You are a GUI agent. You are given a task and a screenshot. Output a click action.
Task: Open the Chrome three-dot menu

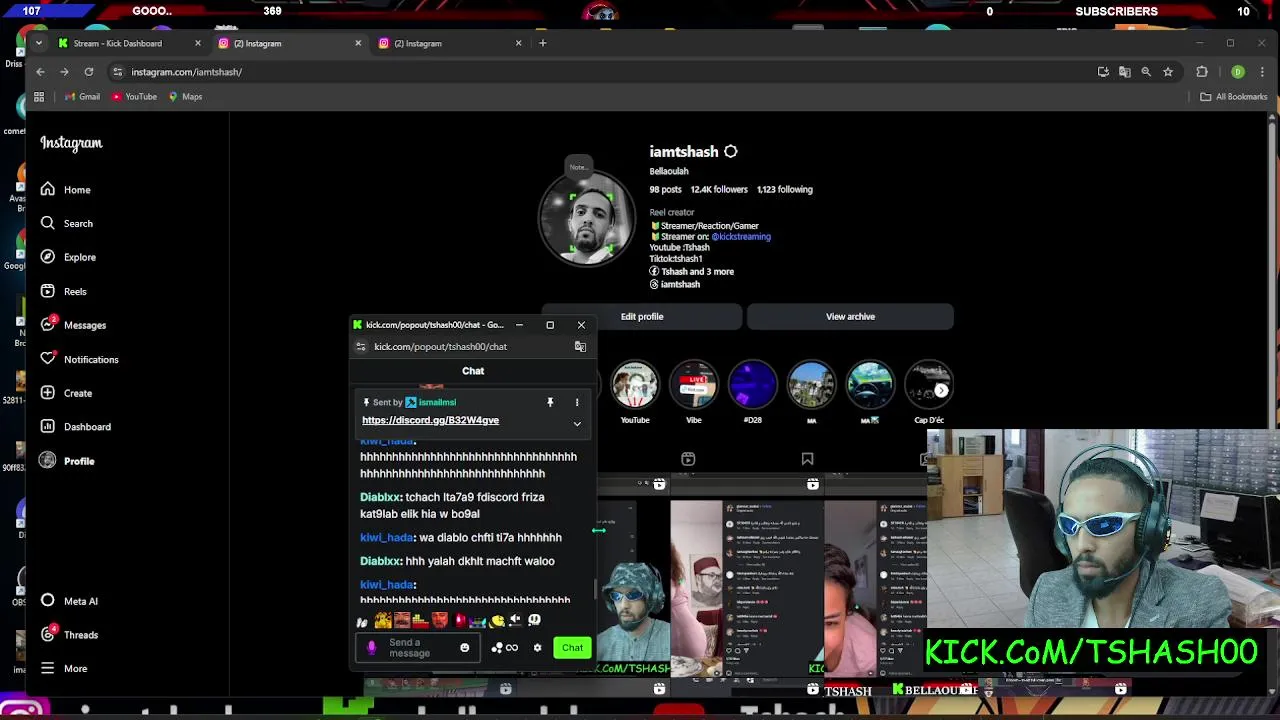[1262, 72]
